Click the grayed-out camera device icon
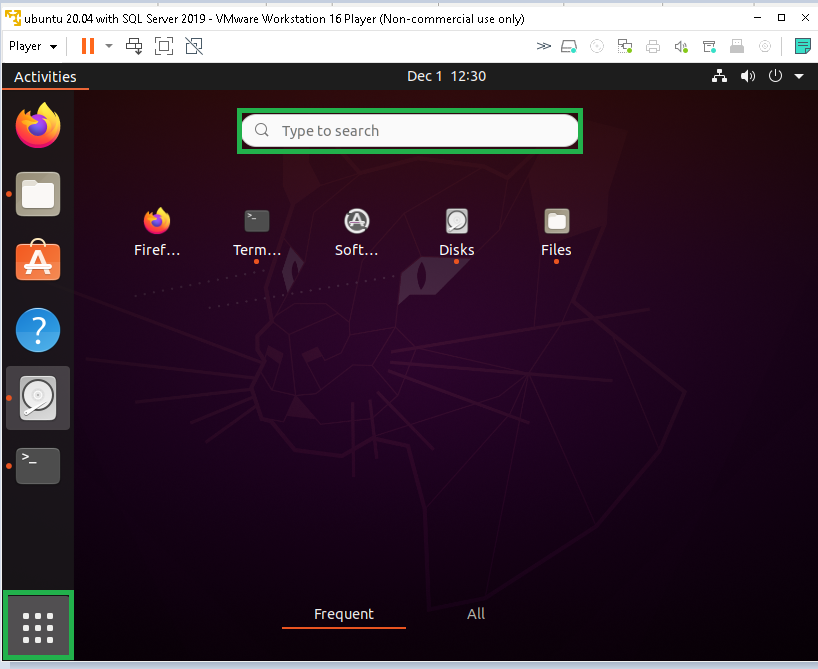The image size is (818, 669). (x=765, y=46)
